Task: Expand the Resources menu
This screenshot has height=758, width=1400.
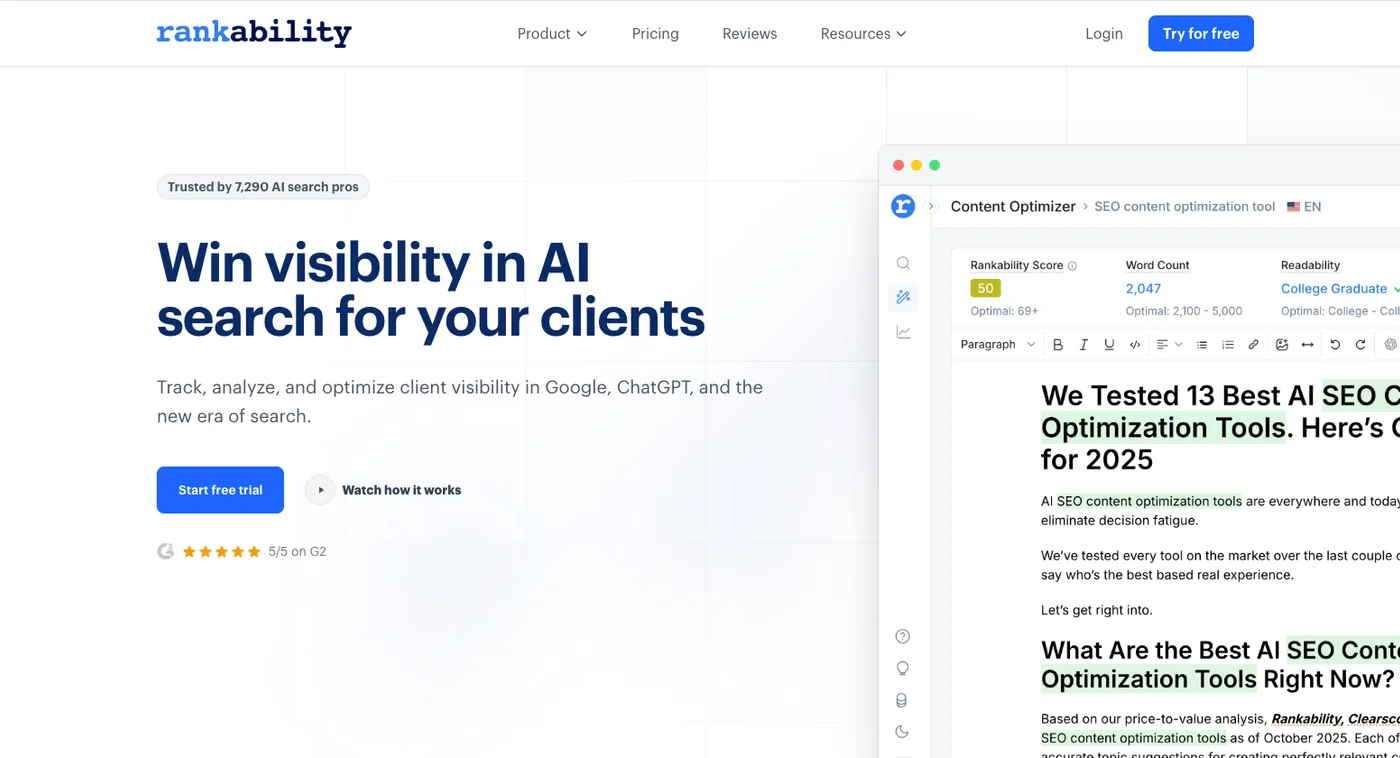Action: click(863, 34)
